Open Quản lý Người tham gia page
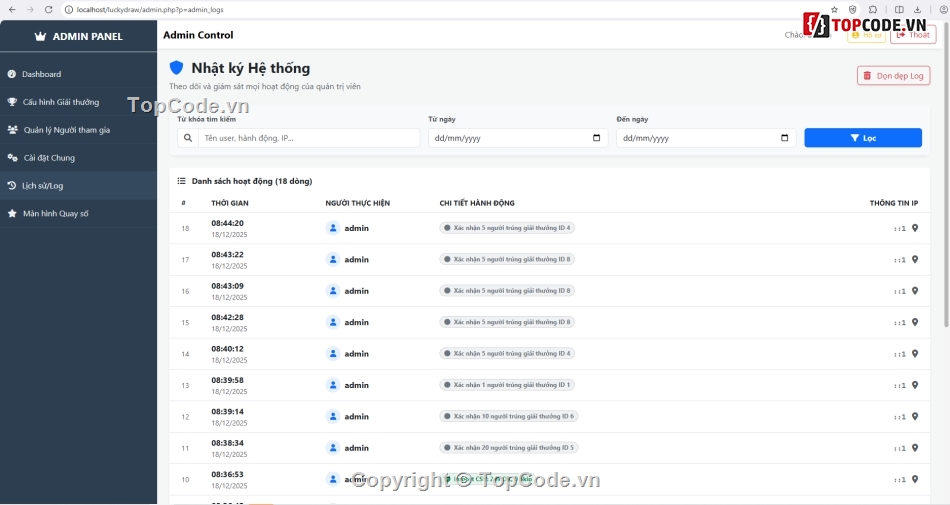 (x=66, y=130)
